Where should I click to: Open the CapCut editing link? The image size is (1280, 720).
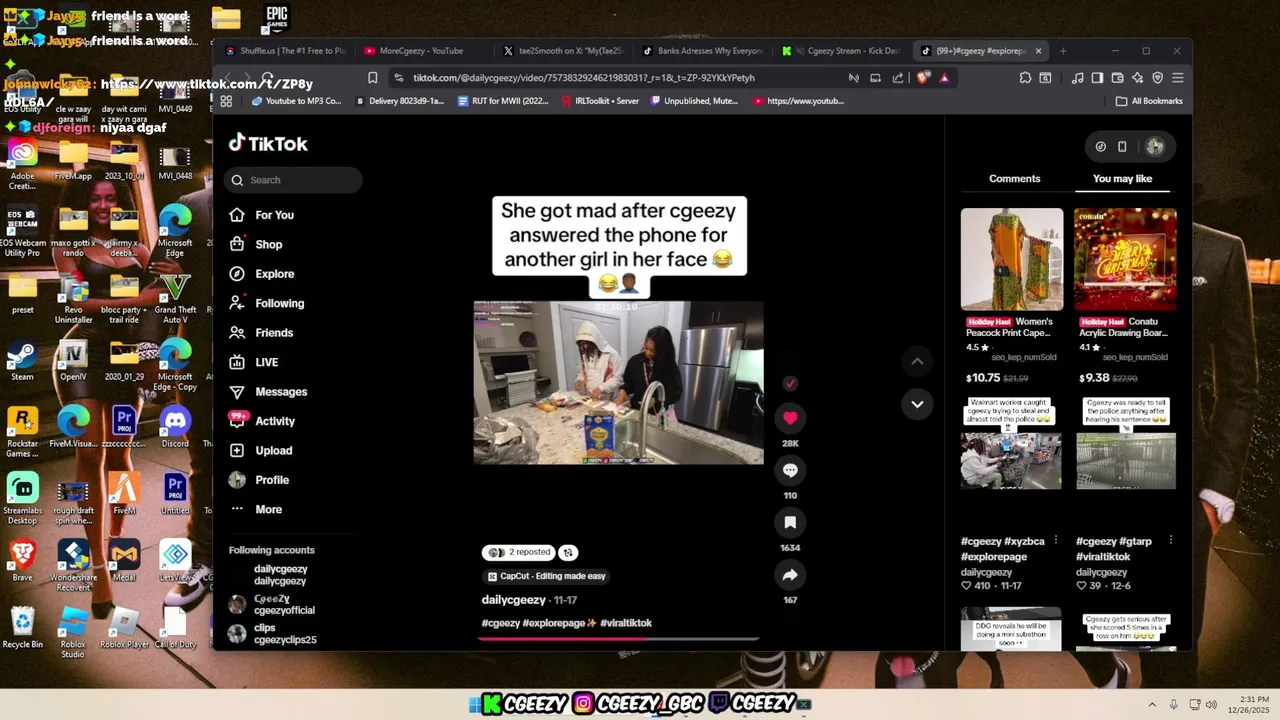tap(546, 576)
